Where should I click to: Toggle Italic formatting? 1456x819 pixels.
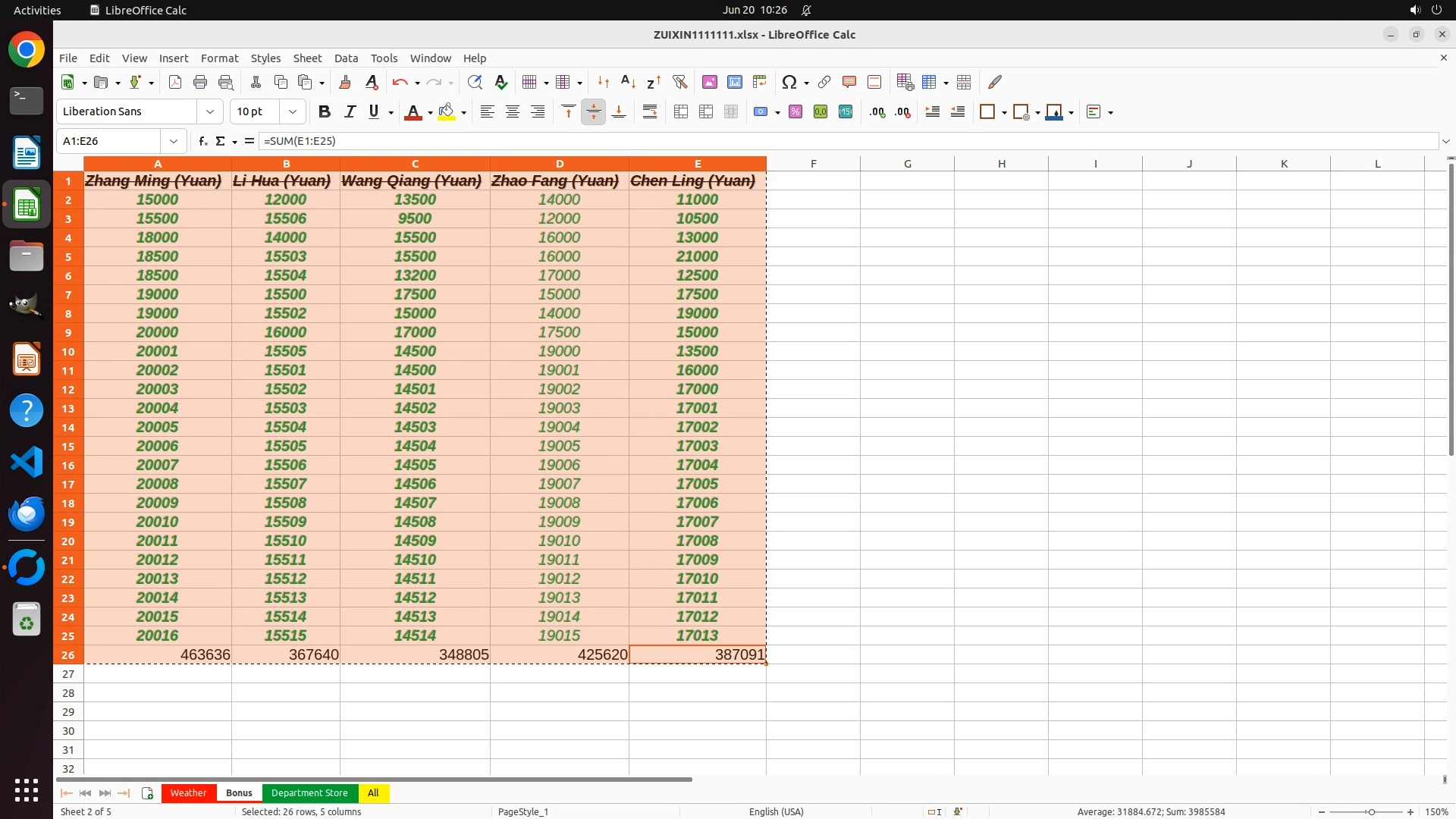[350, 112]
